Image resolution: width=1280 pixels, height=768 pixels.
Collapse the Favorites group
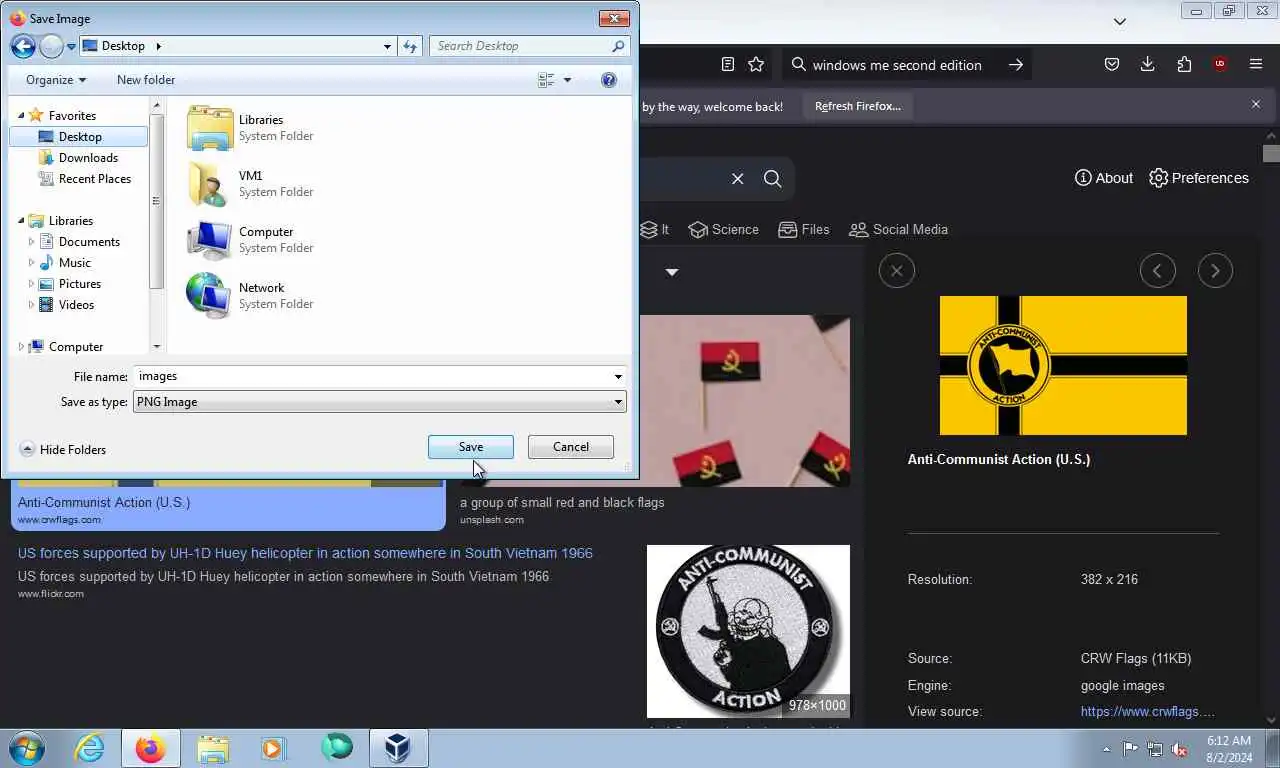click(21, 116)
